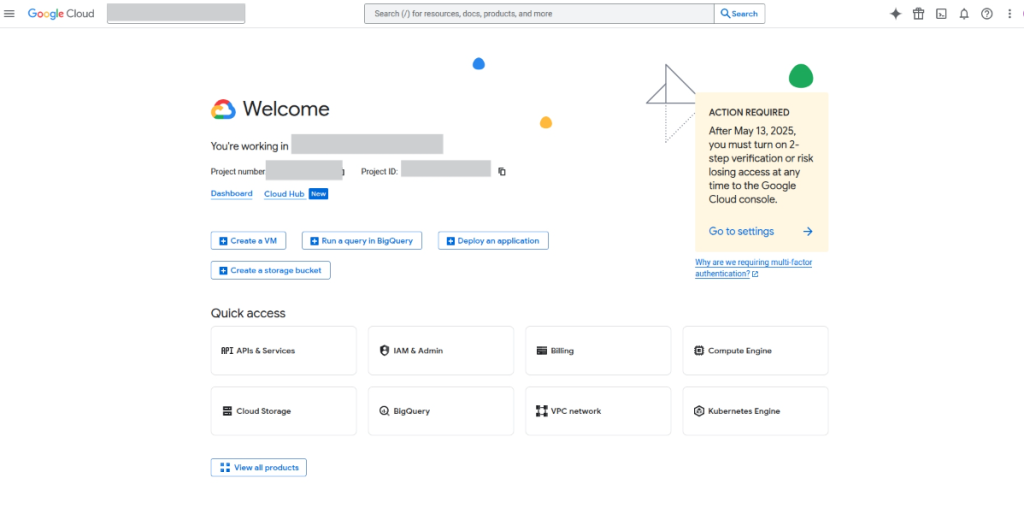The image size is (1024, 531).
Task: Click the Compute Engine chip icon
Action: point(699,351)
